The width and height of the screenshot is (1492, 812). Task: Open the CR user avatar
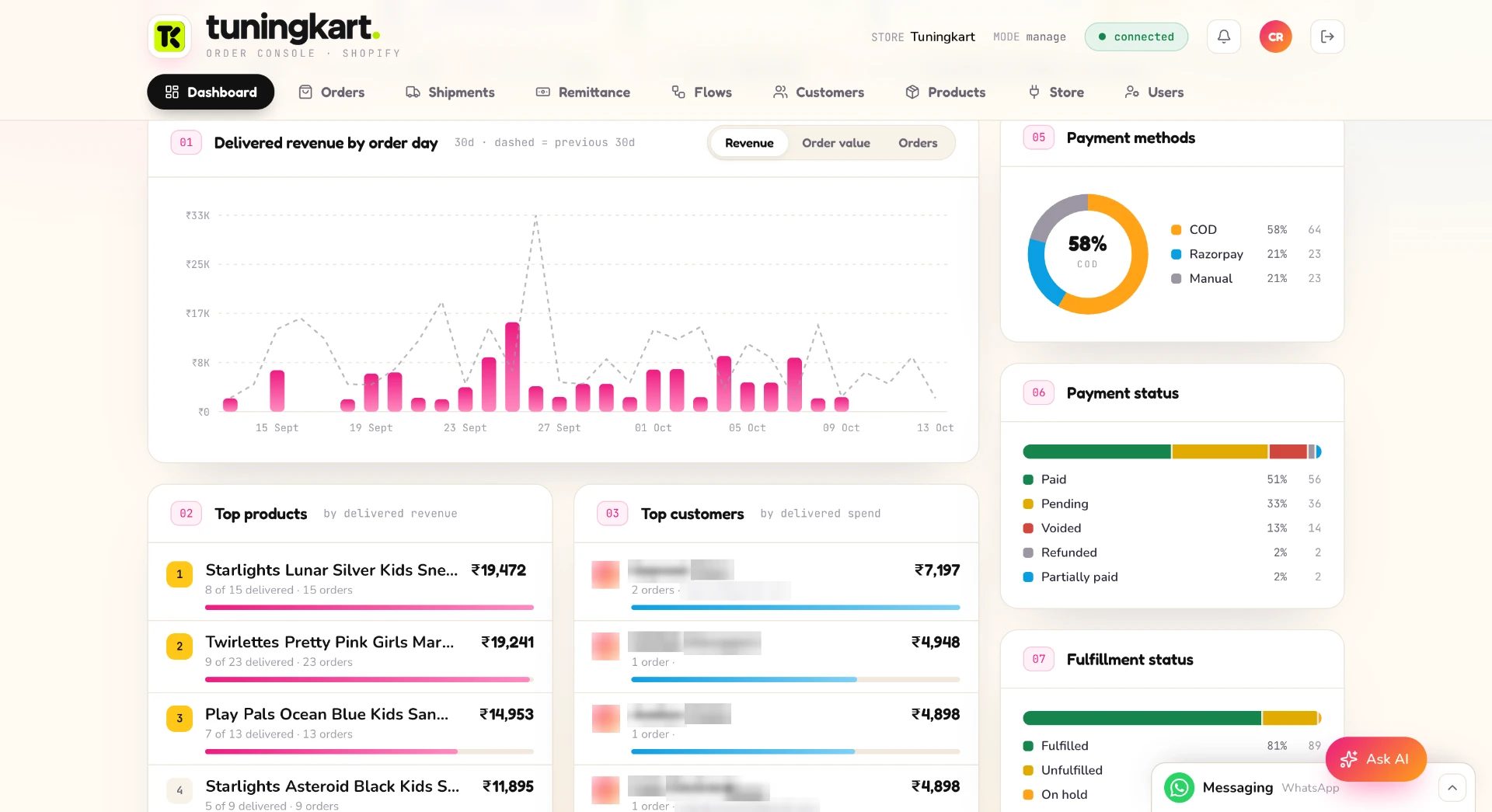point(1275,37)
